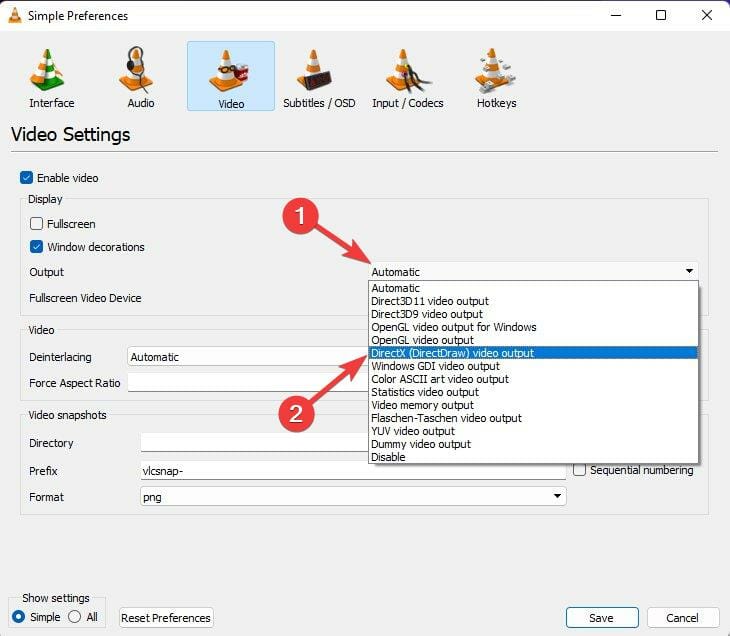Click the Reset Preferences button

166,618
